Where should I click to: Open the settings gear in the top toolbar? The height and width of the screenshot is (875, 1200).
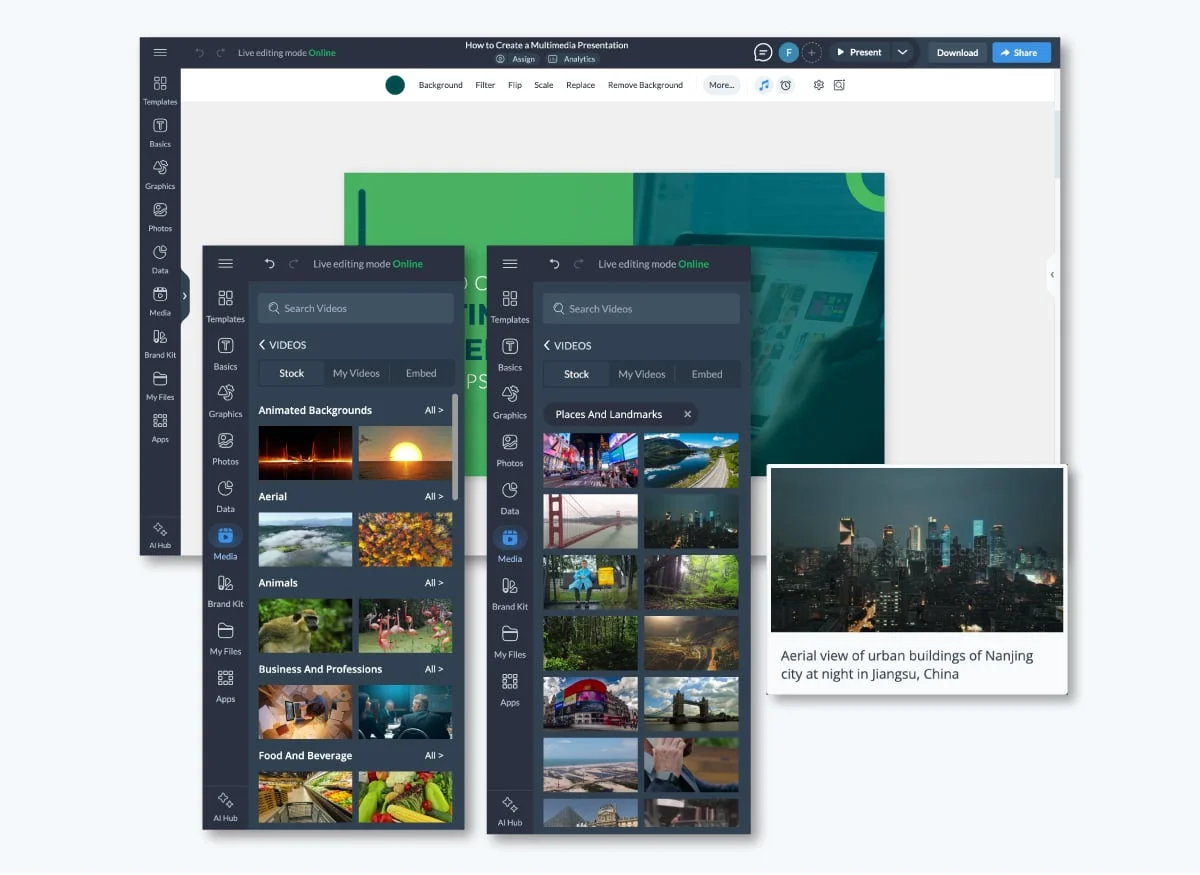[x=818, y=85]
